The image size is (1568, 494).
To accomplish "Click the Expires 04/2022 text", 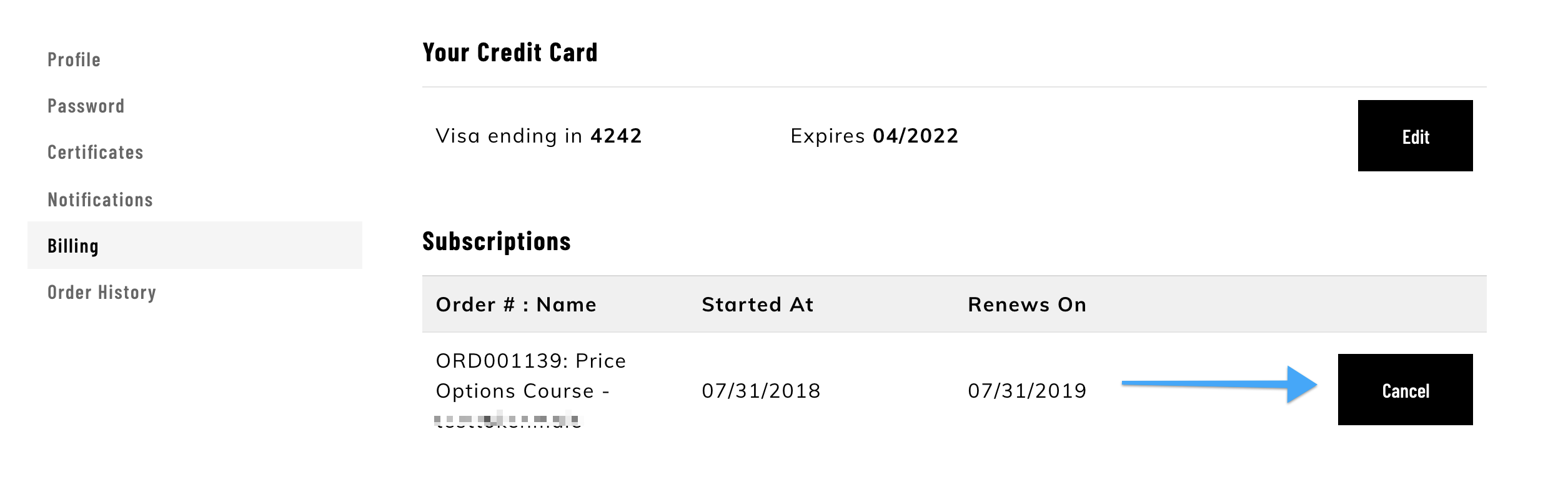I will coord(874,136).
